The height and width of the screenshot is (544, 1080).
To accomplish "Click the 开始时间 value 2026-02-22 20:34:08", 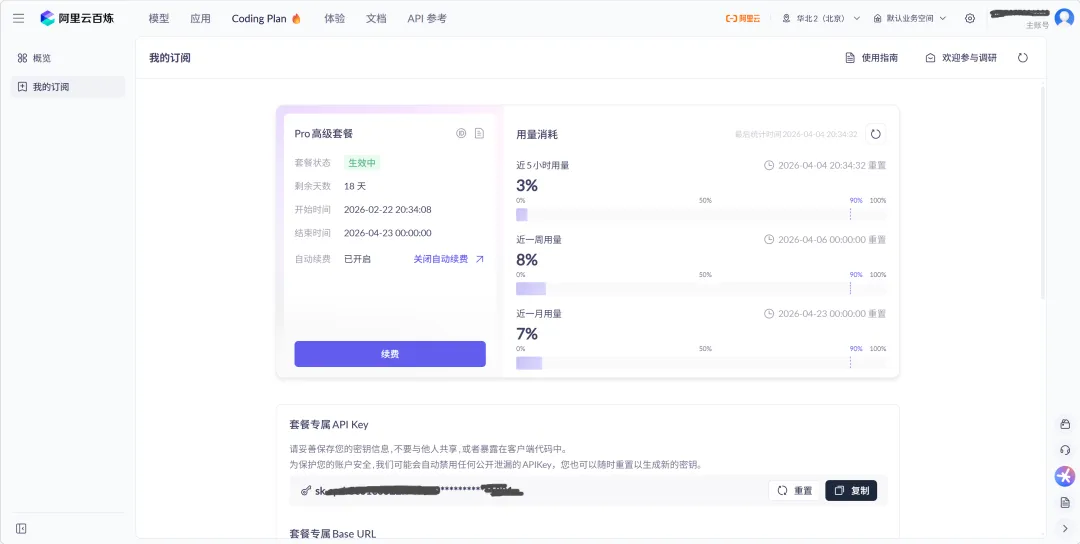I will click(388, 209).
